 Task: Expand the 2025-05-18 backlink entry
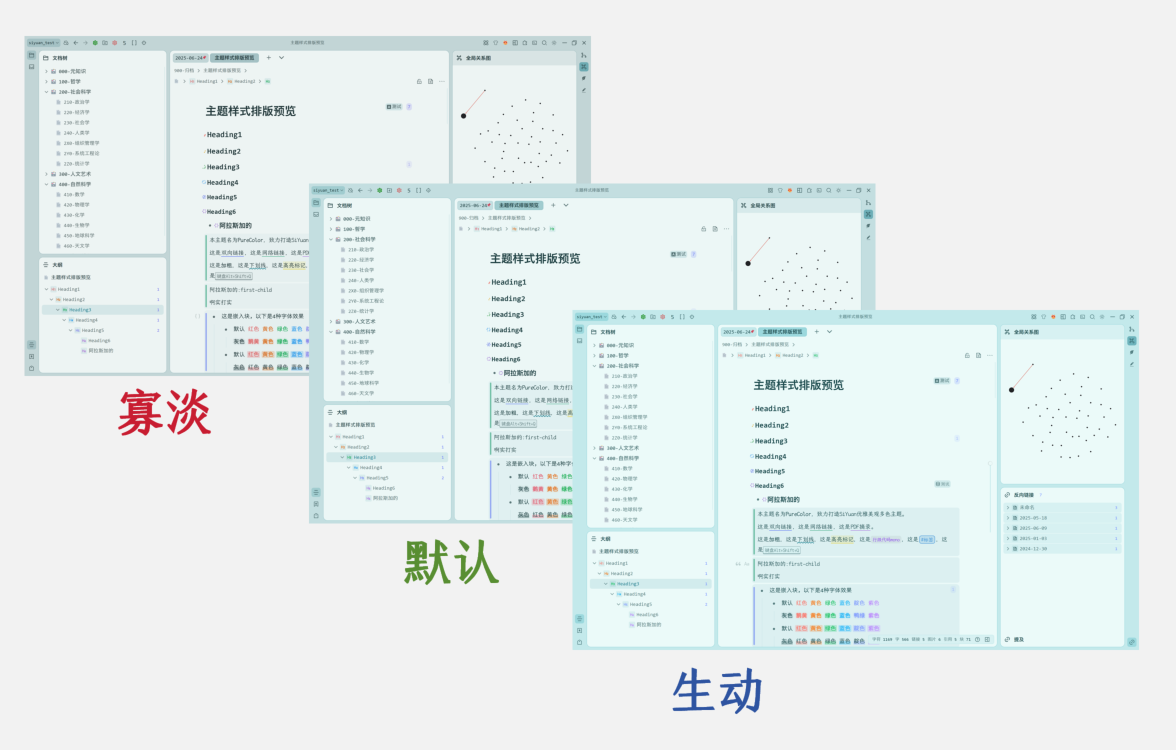[x=1008, y=518]
